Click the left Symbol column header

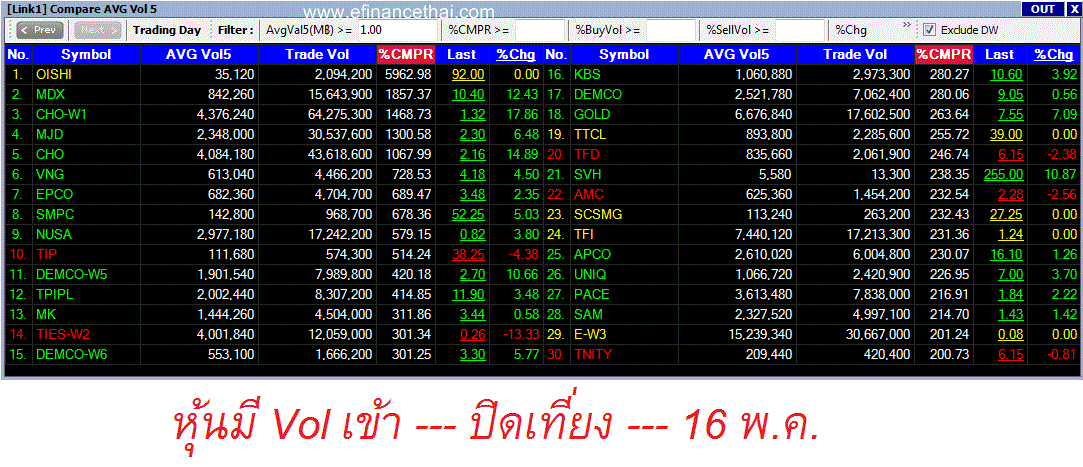pyautogui.click(x=86, y=55)
